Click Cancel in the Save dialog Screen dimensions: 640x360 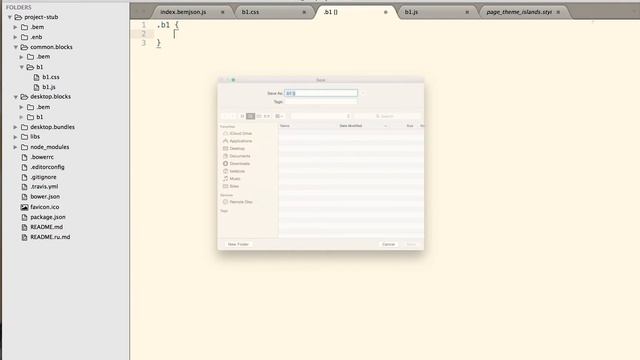tap(389, 244)
